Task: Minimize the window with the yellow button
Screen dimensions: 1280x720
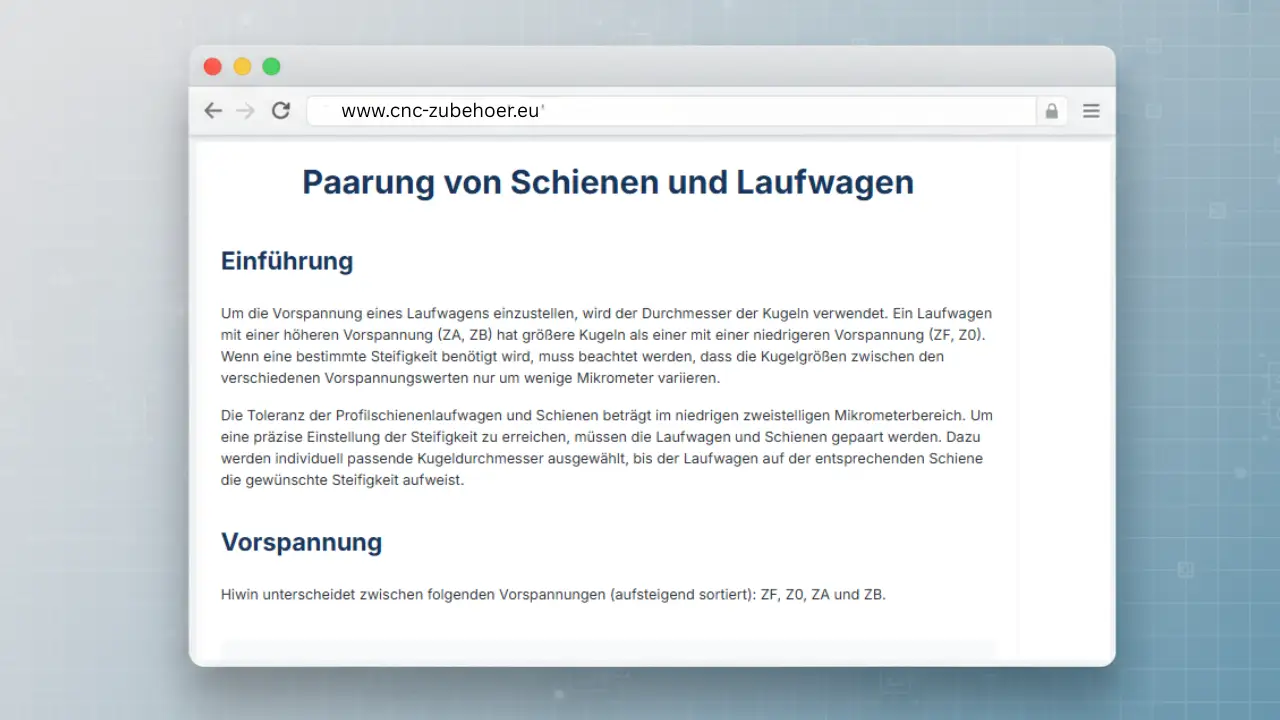Action: tap(242, 67)
